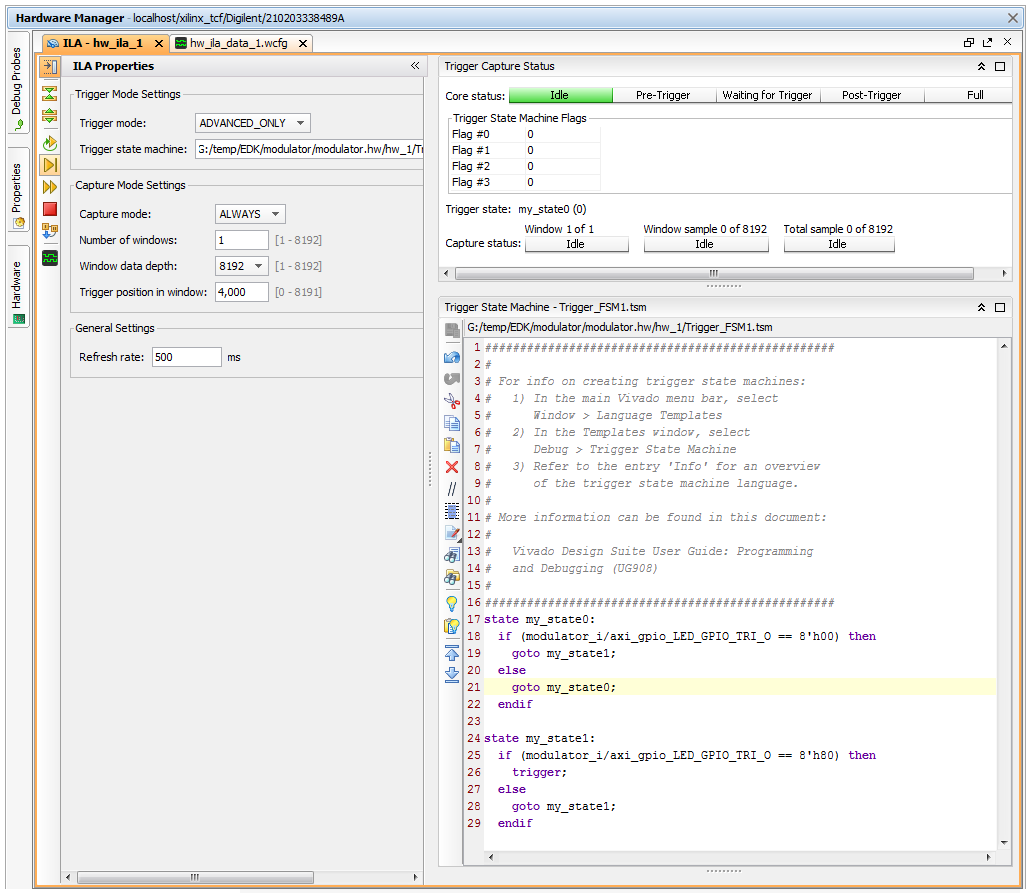
Task: Close the hw_ila_data_1.wcfg tab
Action: click(303, 43)
